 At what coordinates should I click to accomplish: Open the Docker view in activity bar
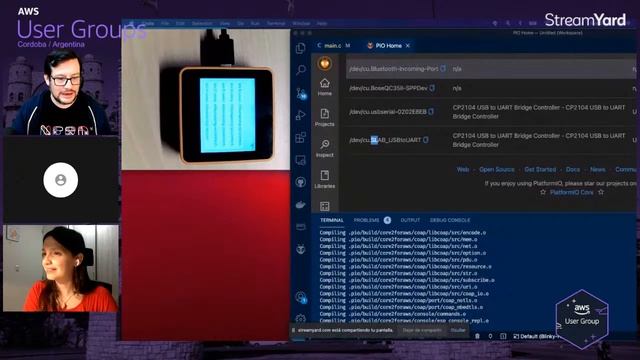(301, 204)
